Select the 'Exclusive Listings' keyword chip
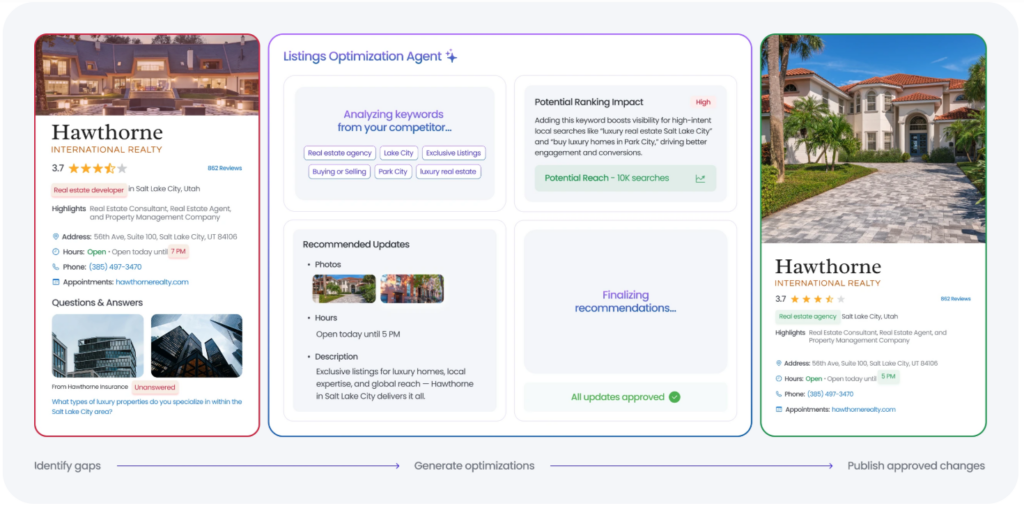 pos(453,153)
